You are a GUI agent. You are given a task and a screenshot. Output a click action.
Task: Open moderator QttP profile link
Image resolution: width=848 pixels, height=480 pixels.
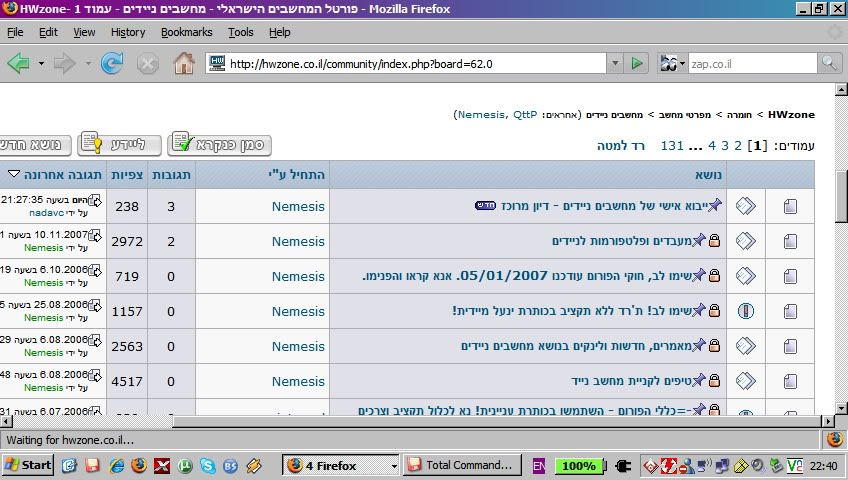pos(525,115)
